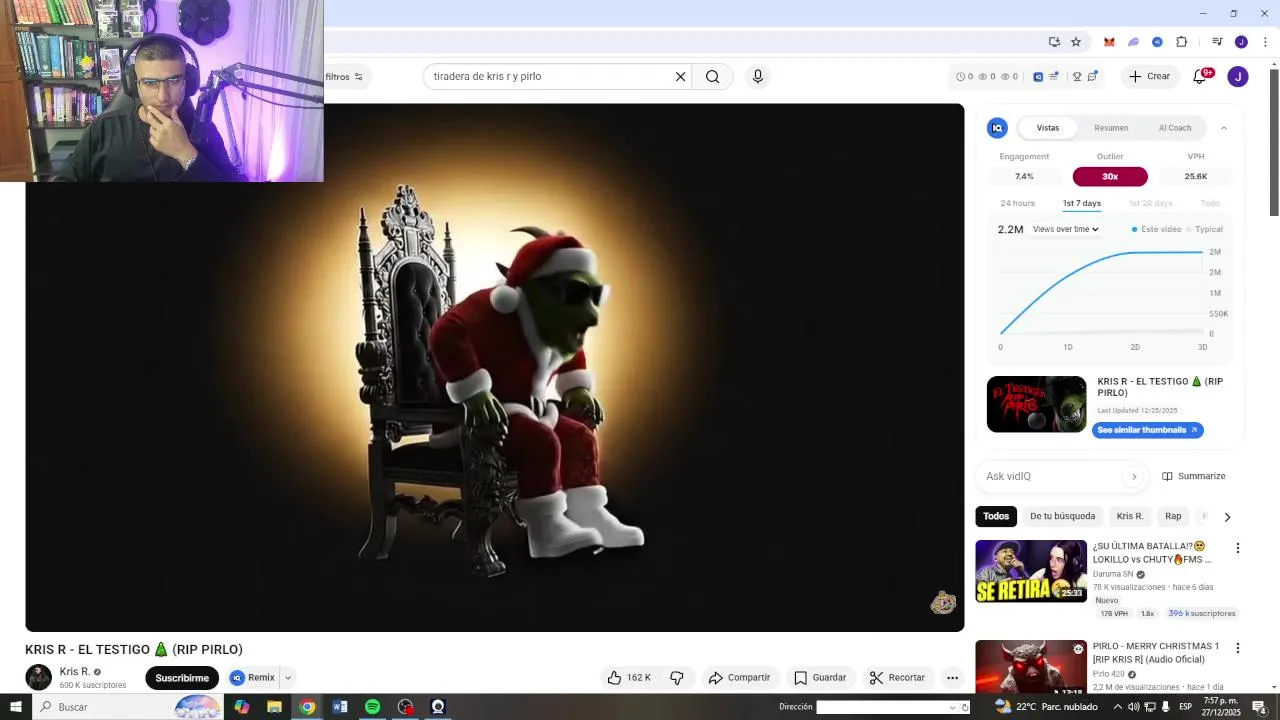
Task: Open Word from the taskbar
Action: click(340, 707)
